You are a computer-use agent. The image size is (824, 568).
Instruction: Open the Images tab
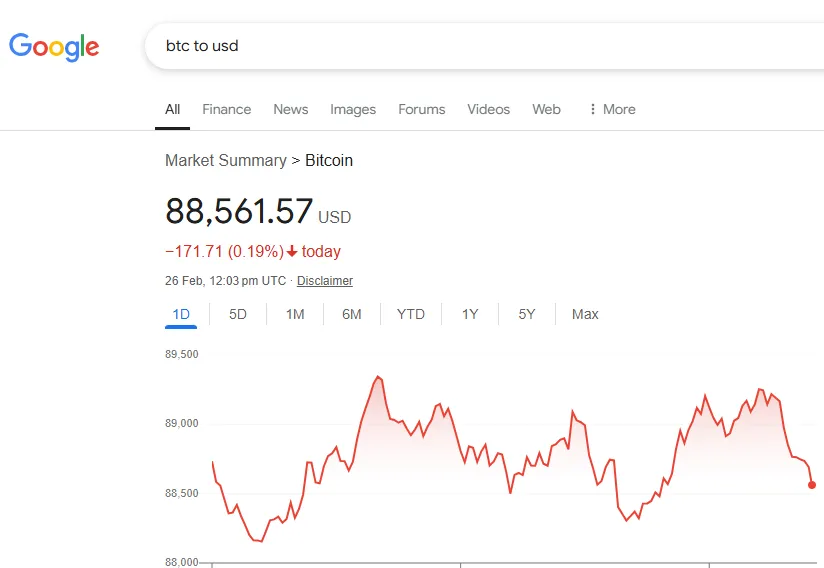353,109
